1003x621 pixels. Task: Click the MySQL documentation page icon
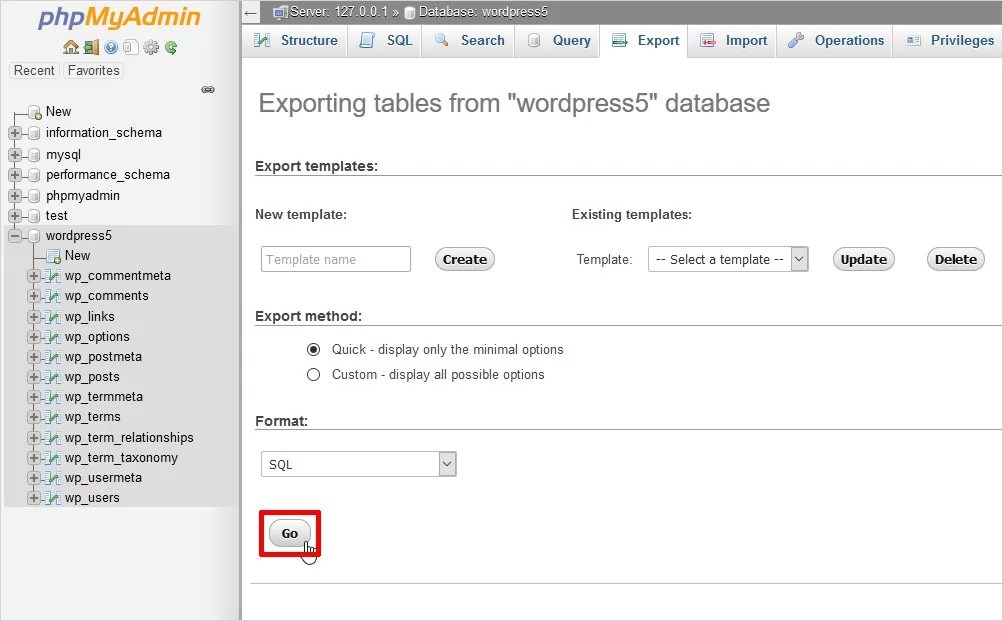(130, 48)
